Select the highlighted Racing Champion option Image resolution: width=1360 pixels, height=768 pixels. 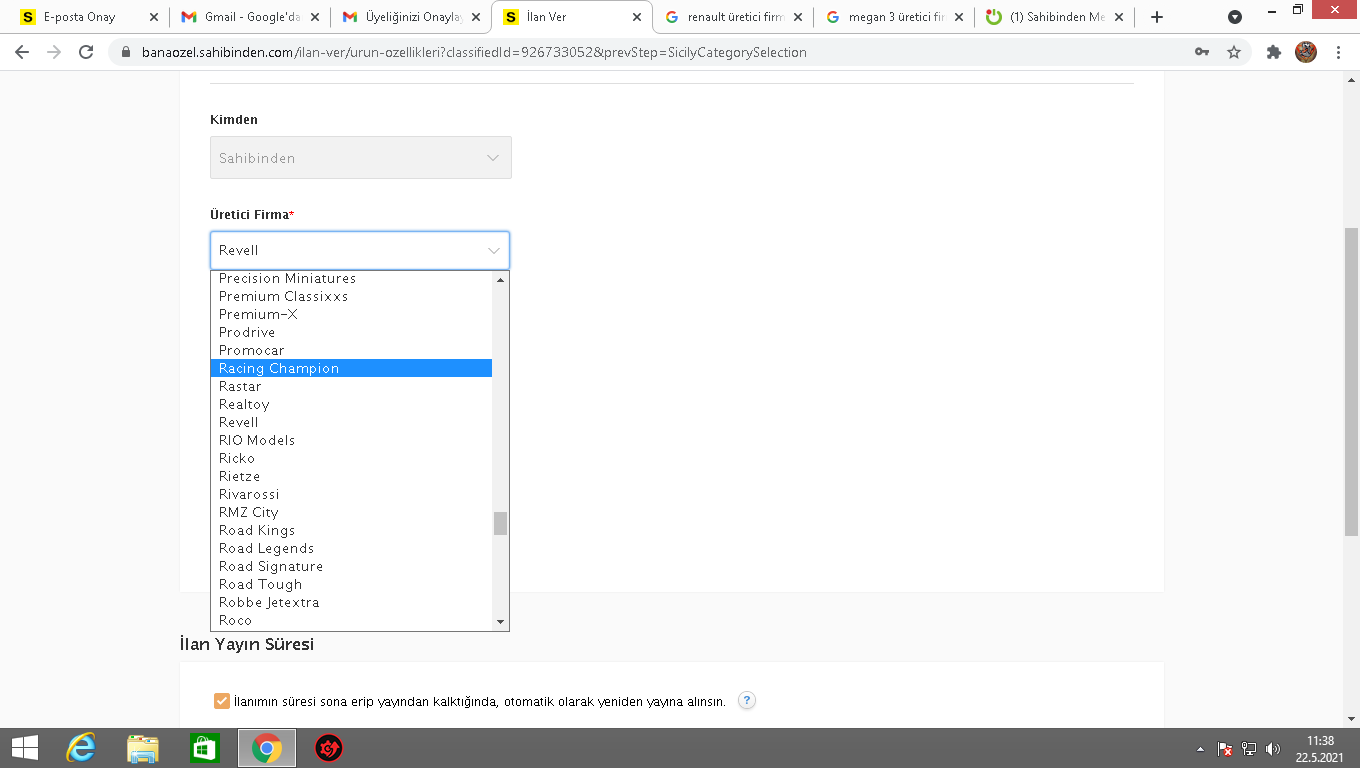pyautogui.click(x=352, y=368)
